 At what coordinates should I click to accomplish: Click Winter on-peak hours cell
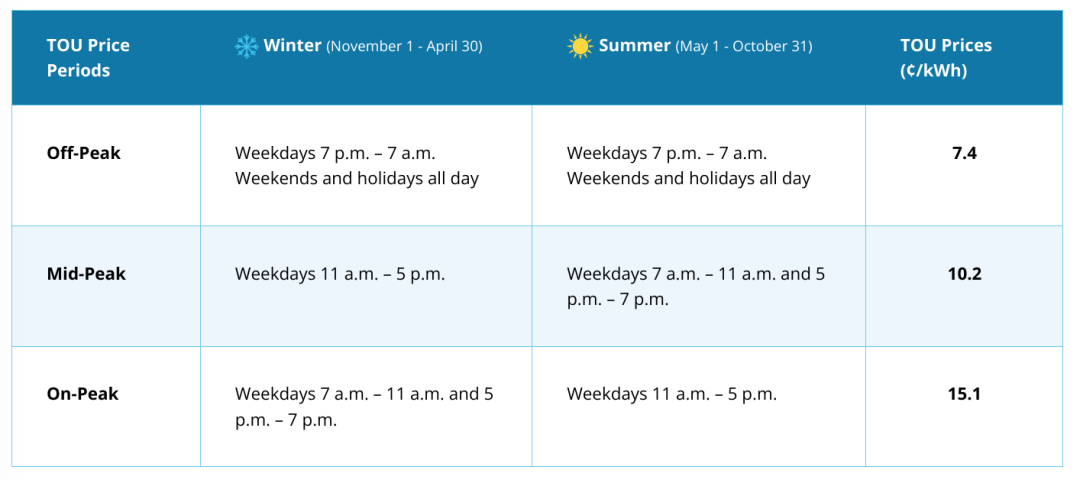coord(364,408)
